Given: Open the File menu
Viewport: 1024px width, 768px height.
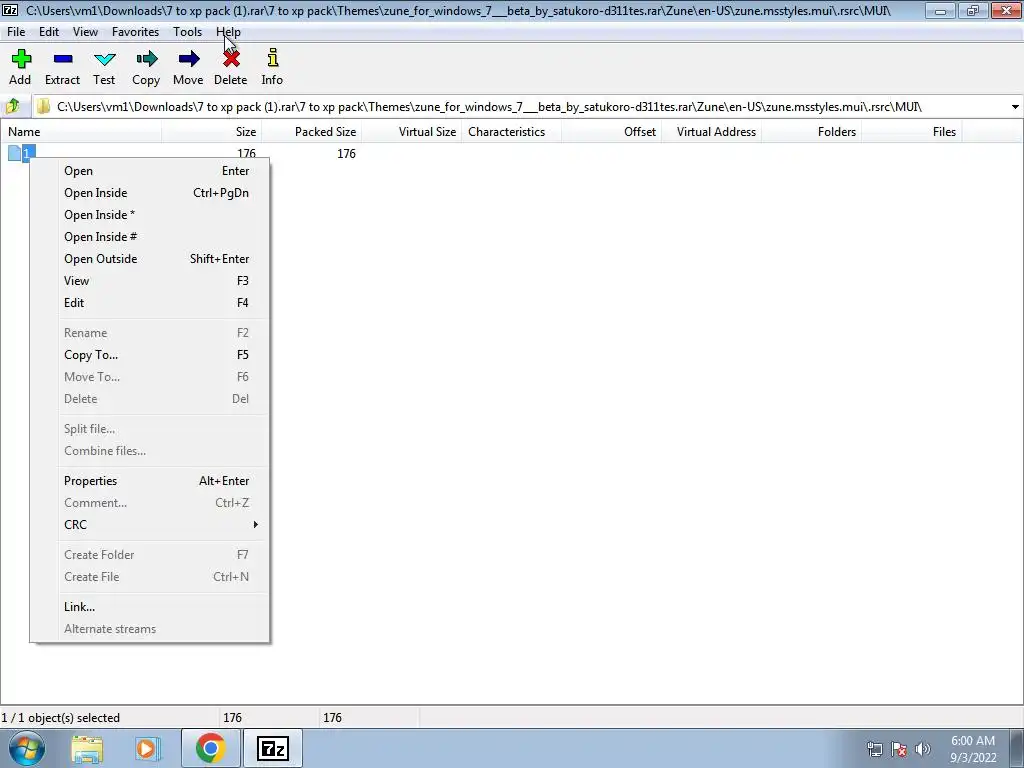Looking at the screenshot, I should coord(16,31).
